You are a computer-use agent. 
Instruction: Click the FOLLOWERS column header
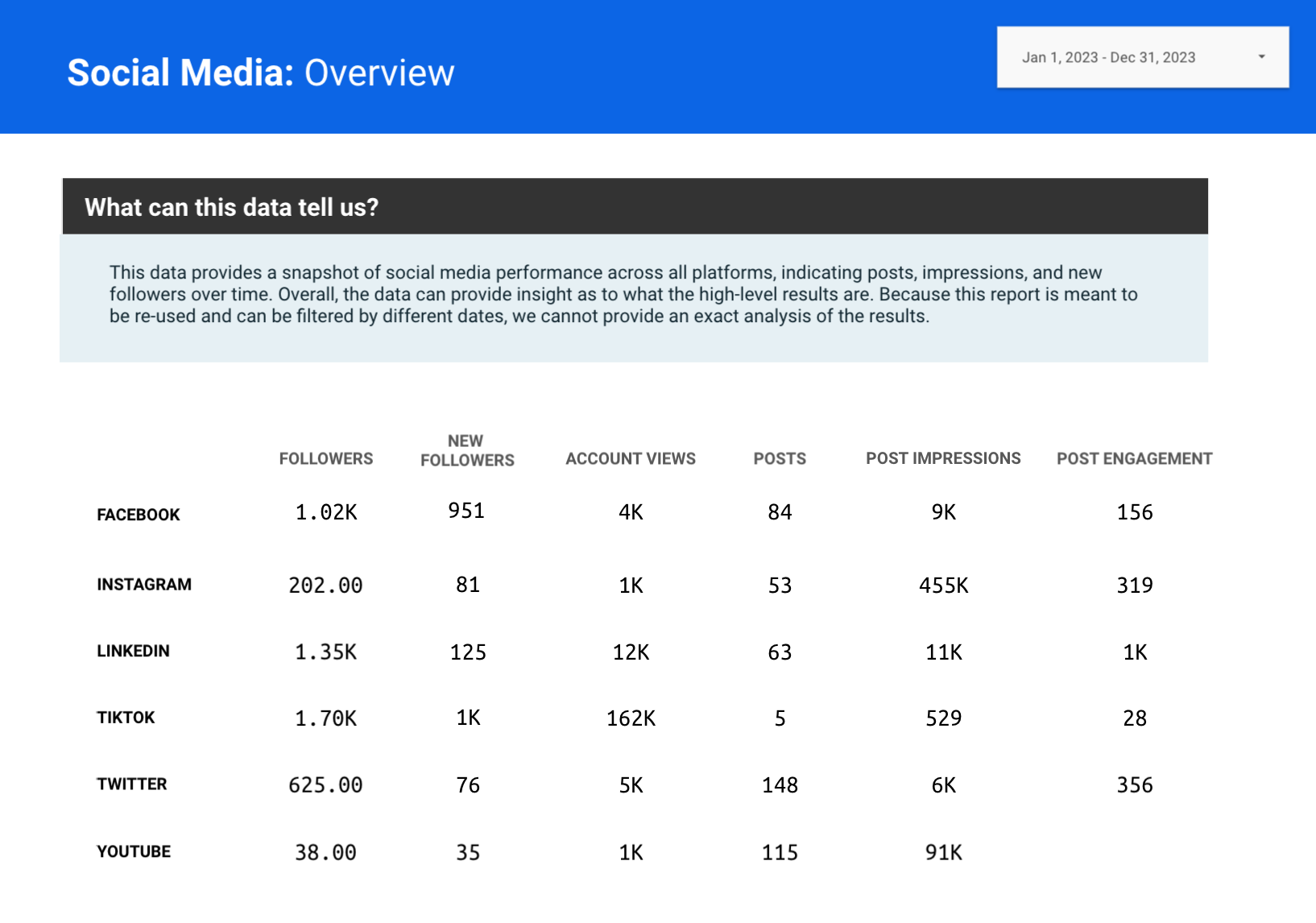tap(326, 458)
